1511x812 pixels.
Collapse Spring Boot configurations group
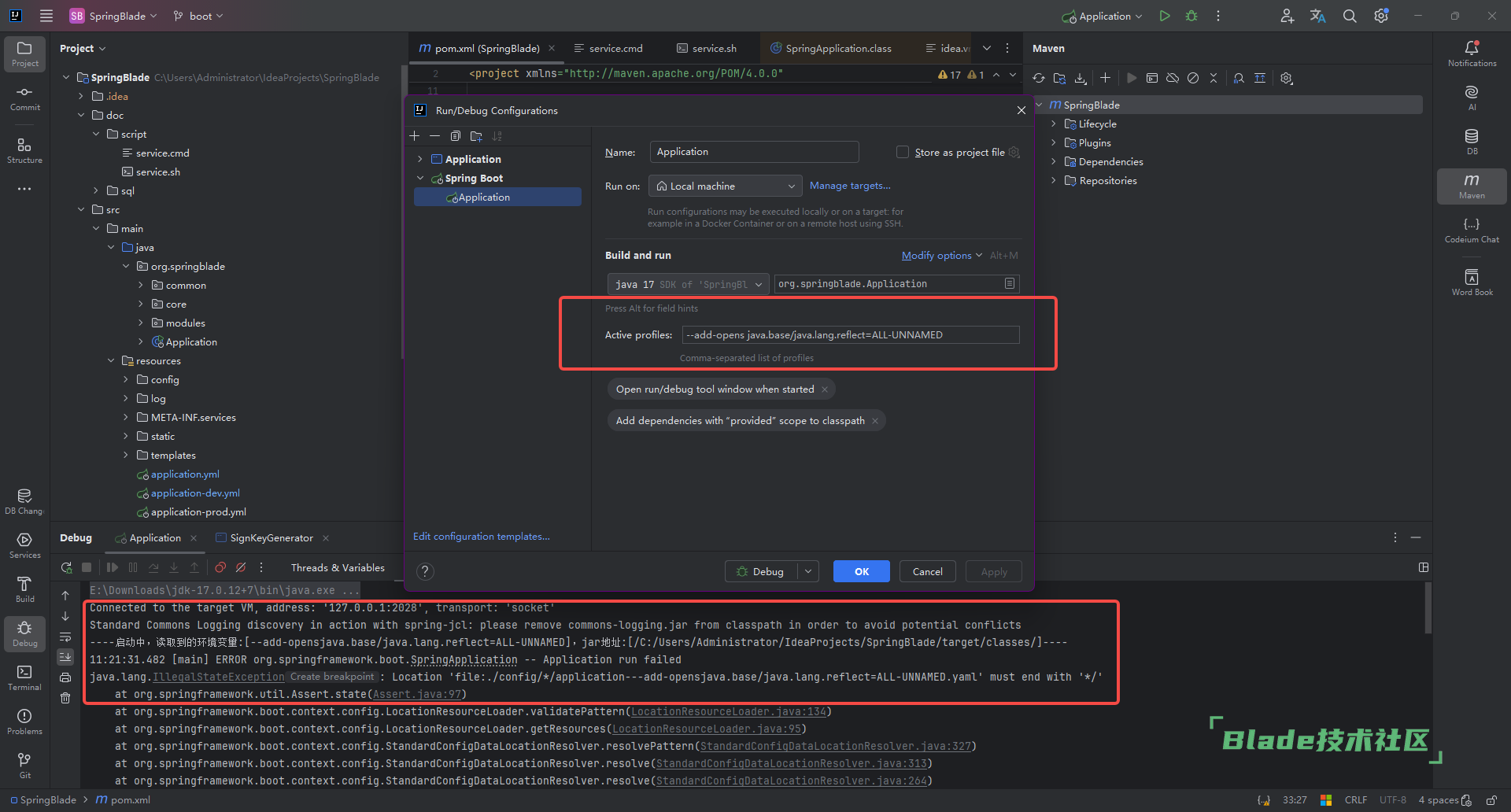coord(420,178)
